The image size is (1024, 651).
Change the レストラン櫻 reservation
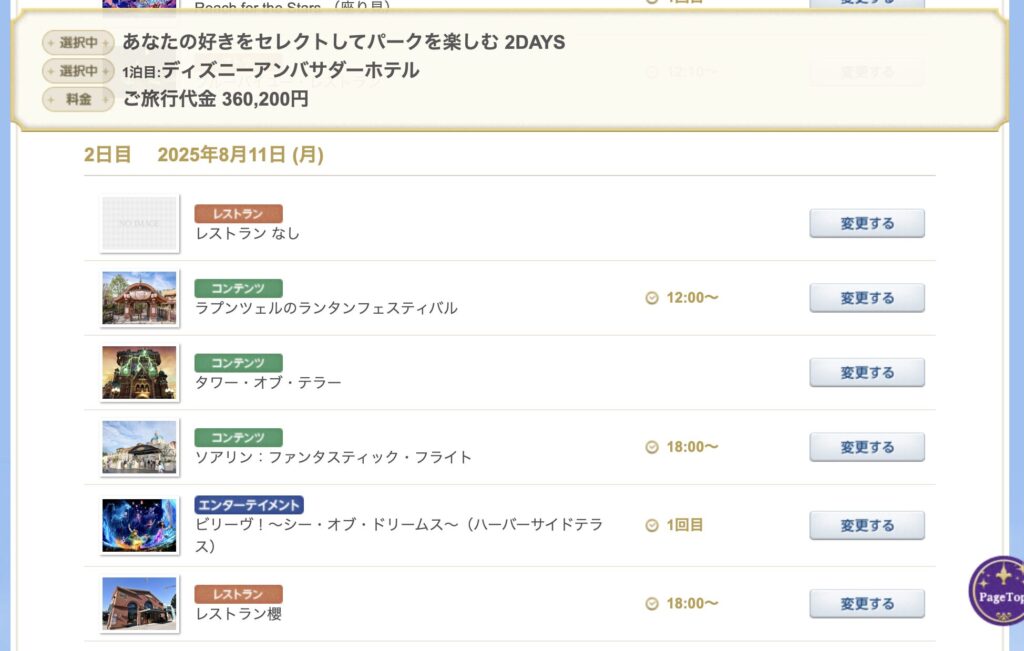click(x=867, y=603)
